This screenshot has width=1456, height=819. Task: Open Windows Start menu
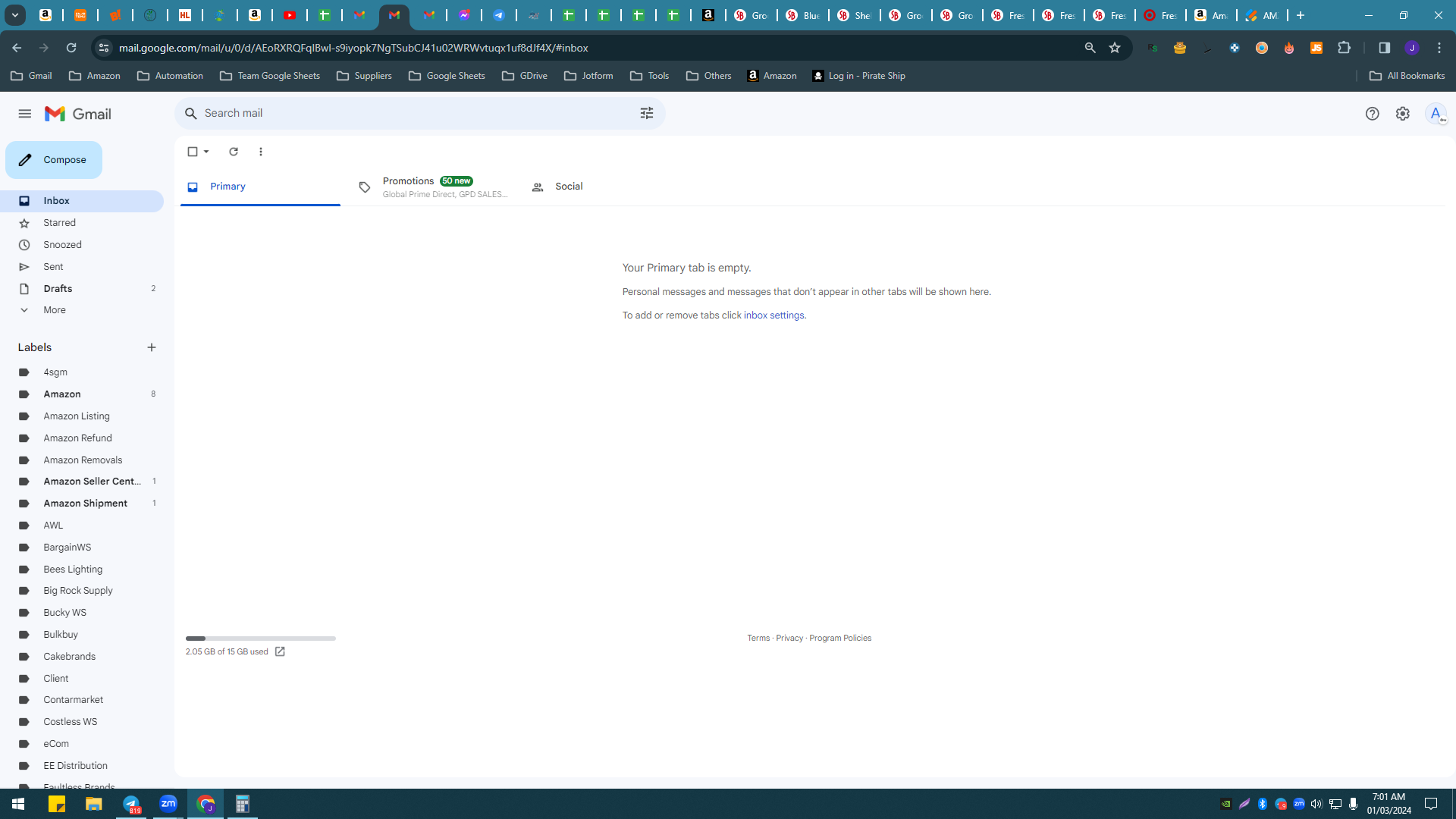18,804
